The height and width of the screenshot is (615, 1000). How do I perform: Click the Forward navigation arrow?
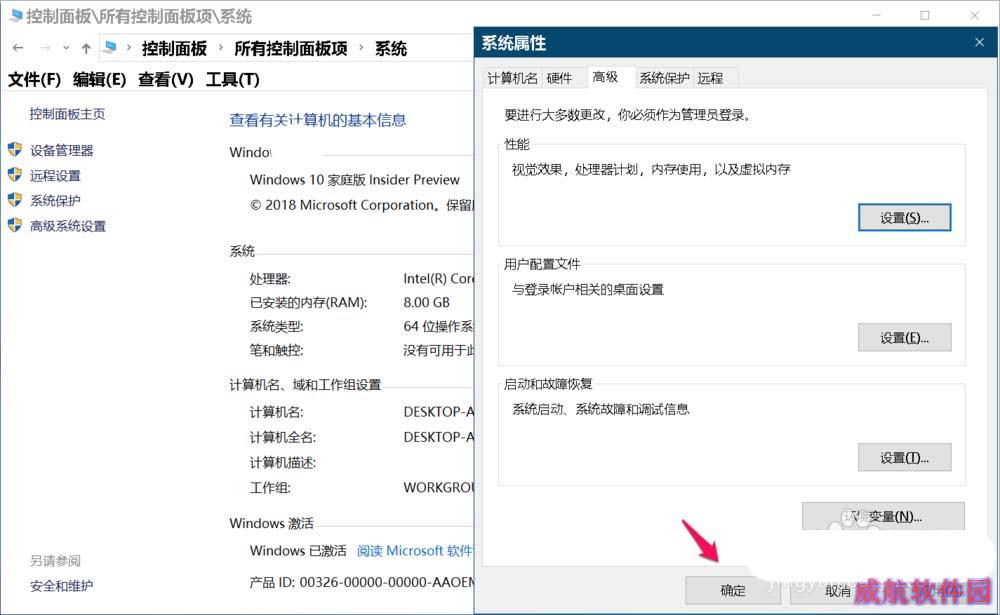click(x=45, y=48)
